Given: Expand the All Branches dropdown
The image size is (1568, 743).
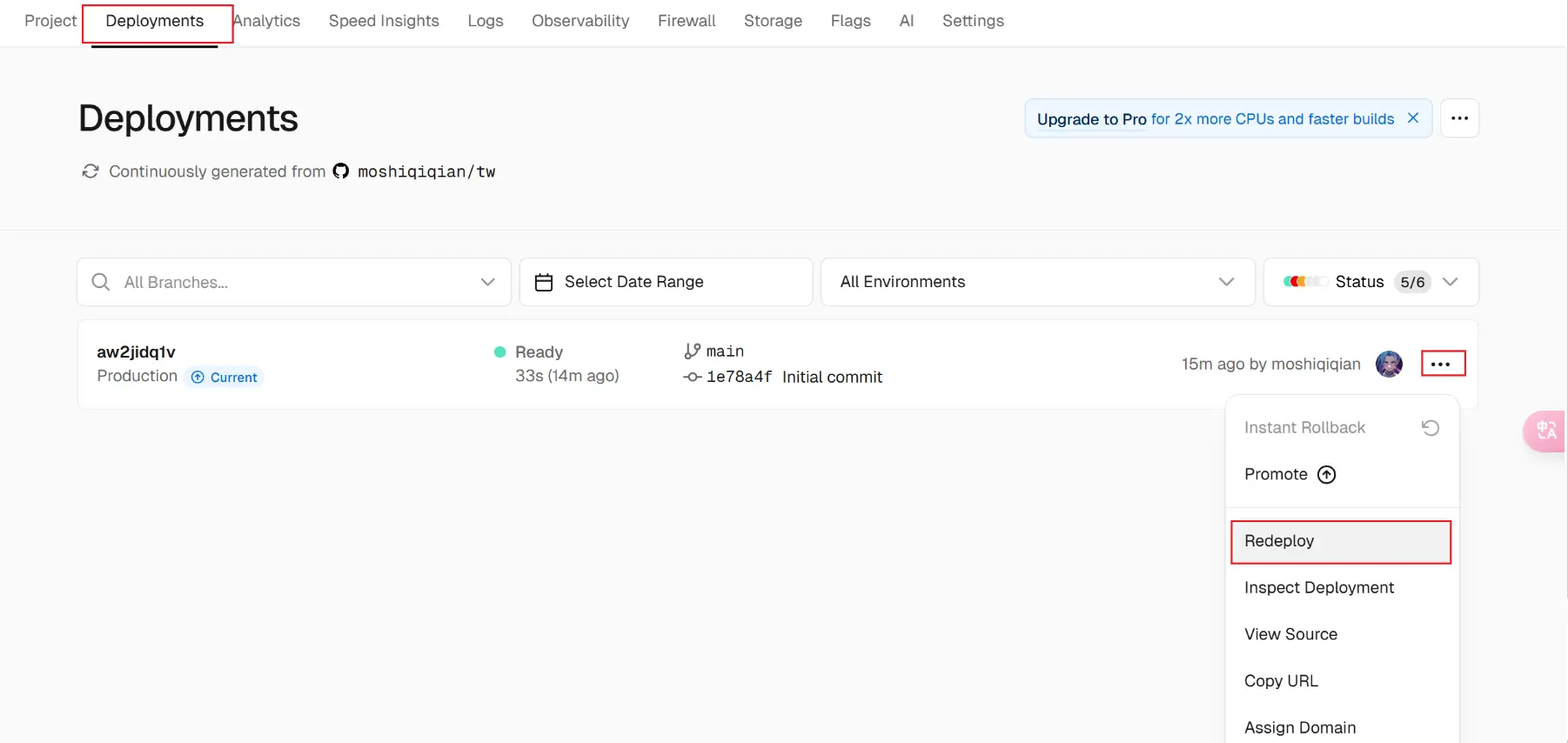Looking at the screenshot, I should (x=487, y=282).
